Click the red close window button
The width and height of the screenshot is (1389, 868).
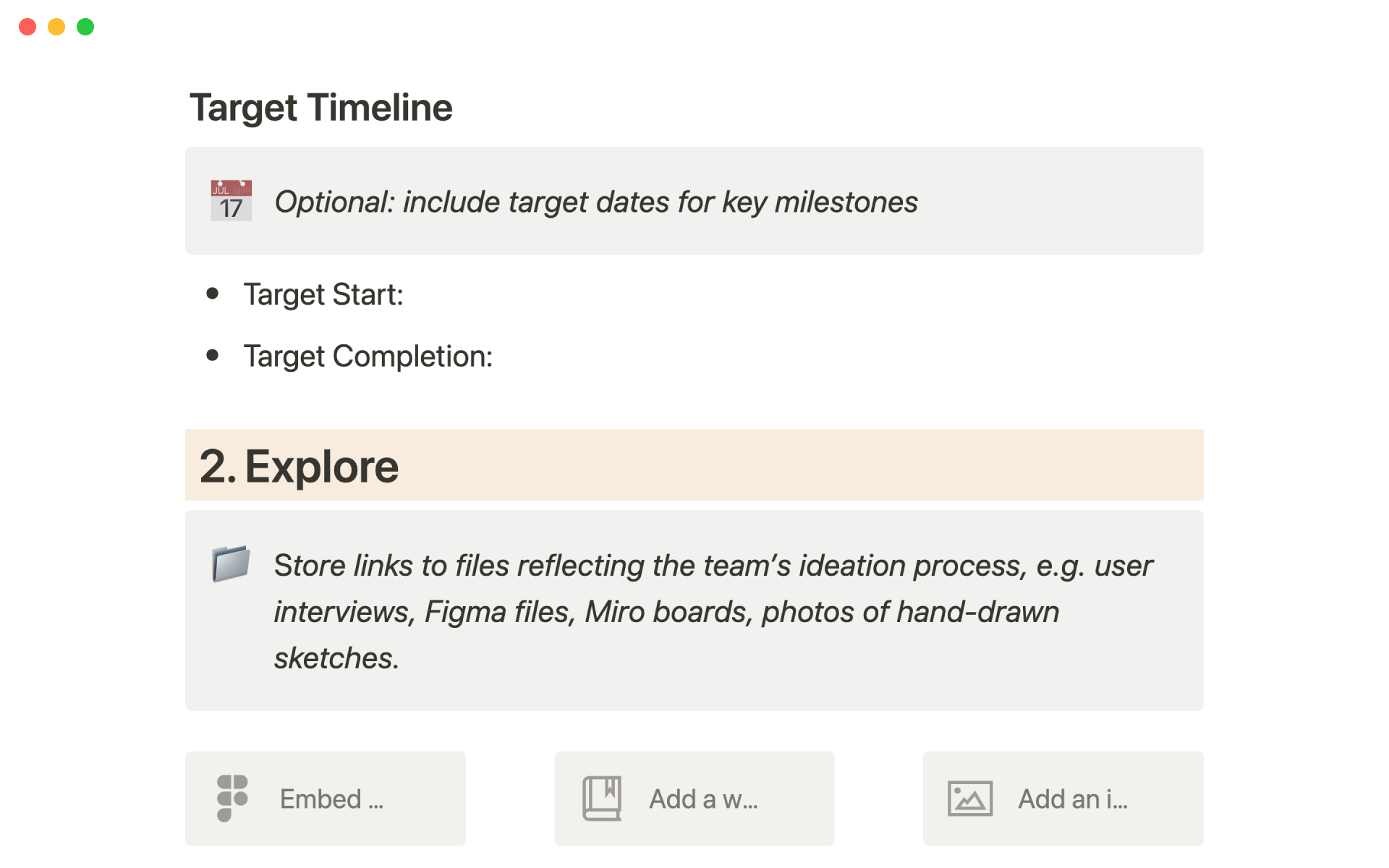(x=27, y=27)
